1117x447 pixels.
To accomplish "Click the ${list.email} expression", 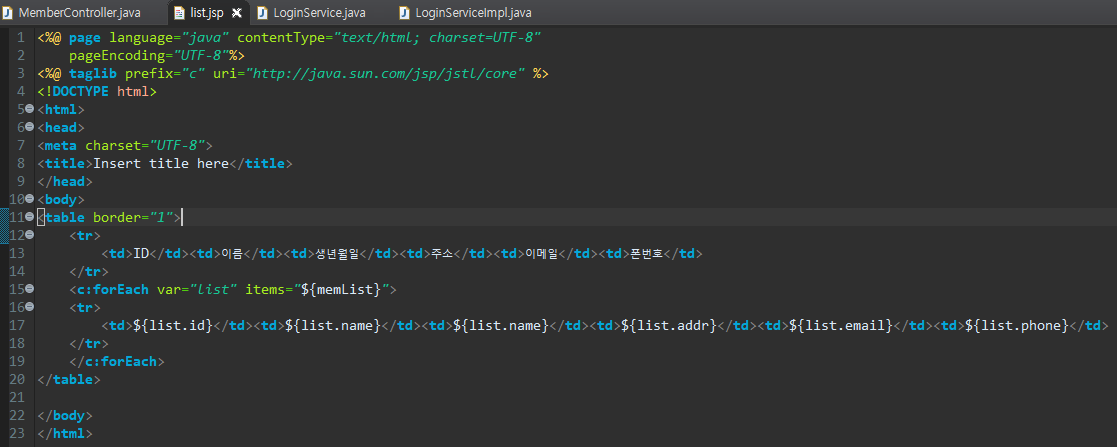I will coord(841,325).
